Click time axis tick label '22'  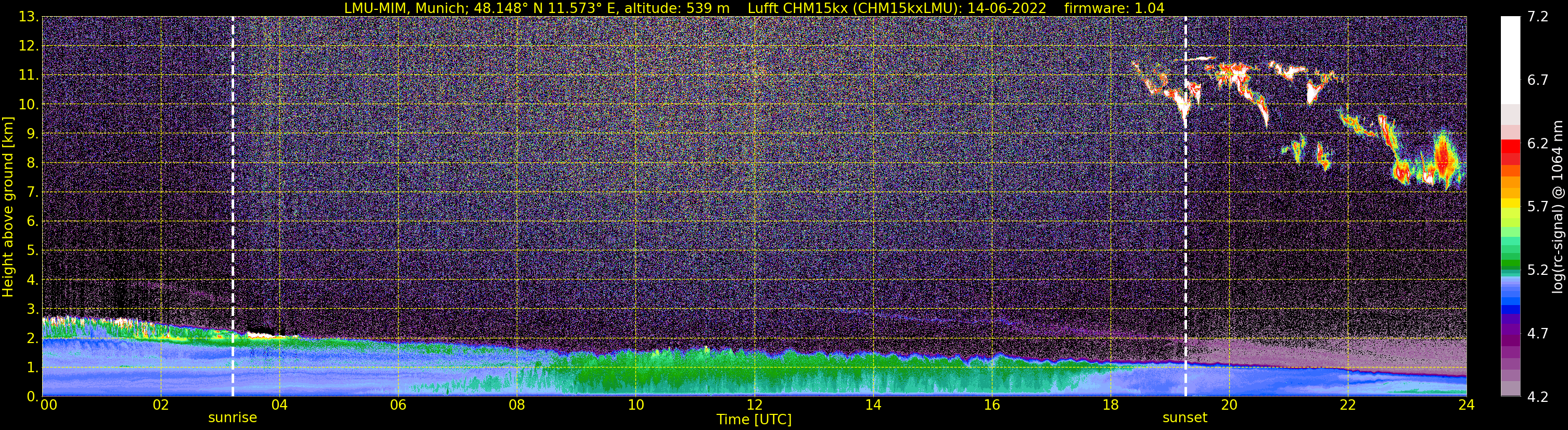(1348, 406)
